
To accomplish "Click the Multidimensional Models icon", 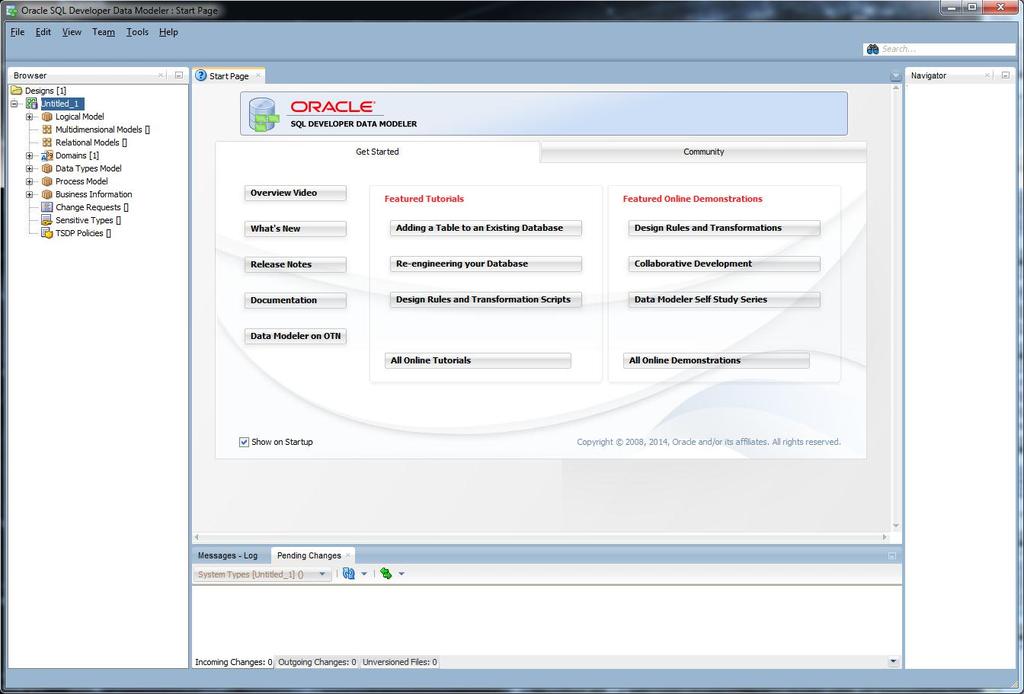I will [47, 129].
